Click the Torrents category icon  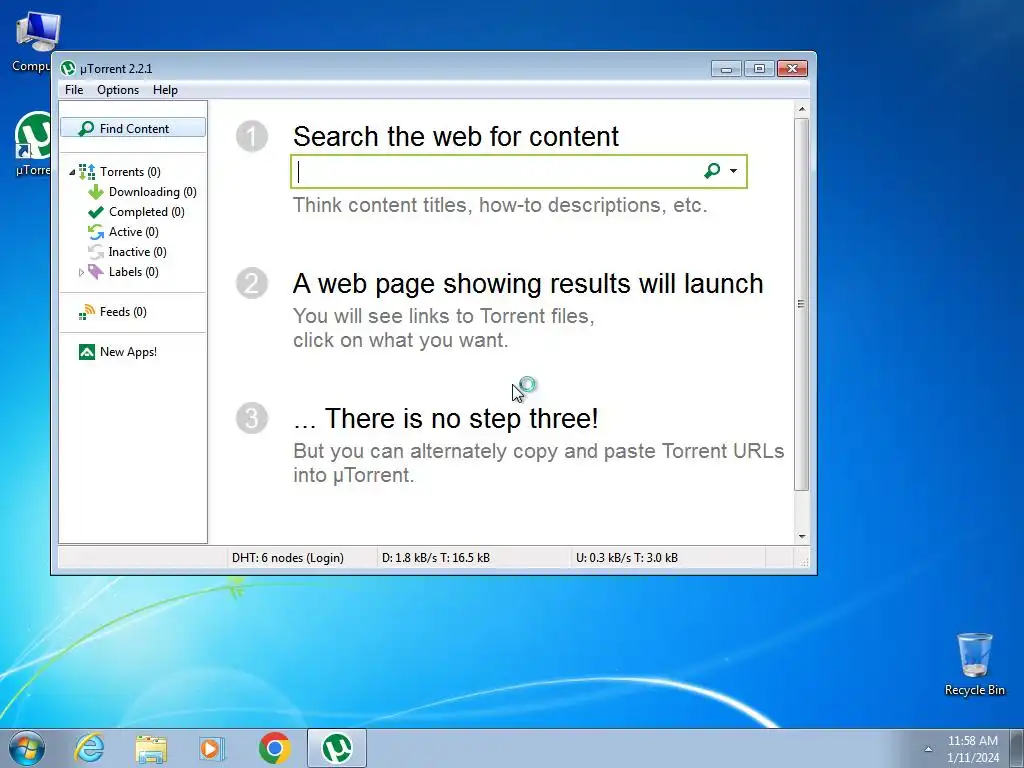point(87,172)
